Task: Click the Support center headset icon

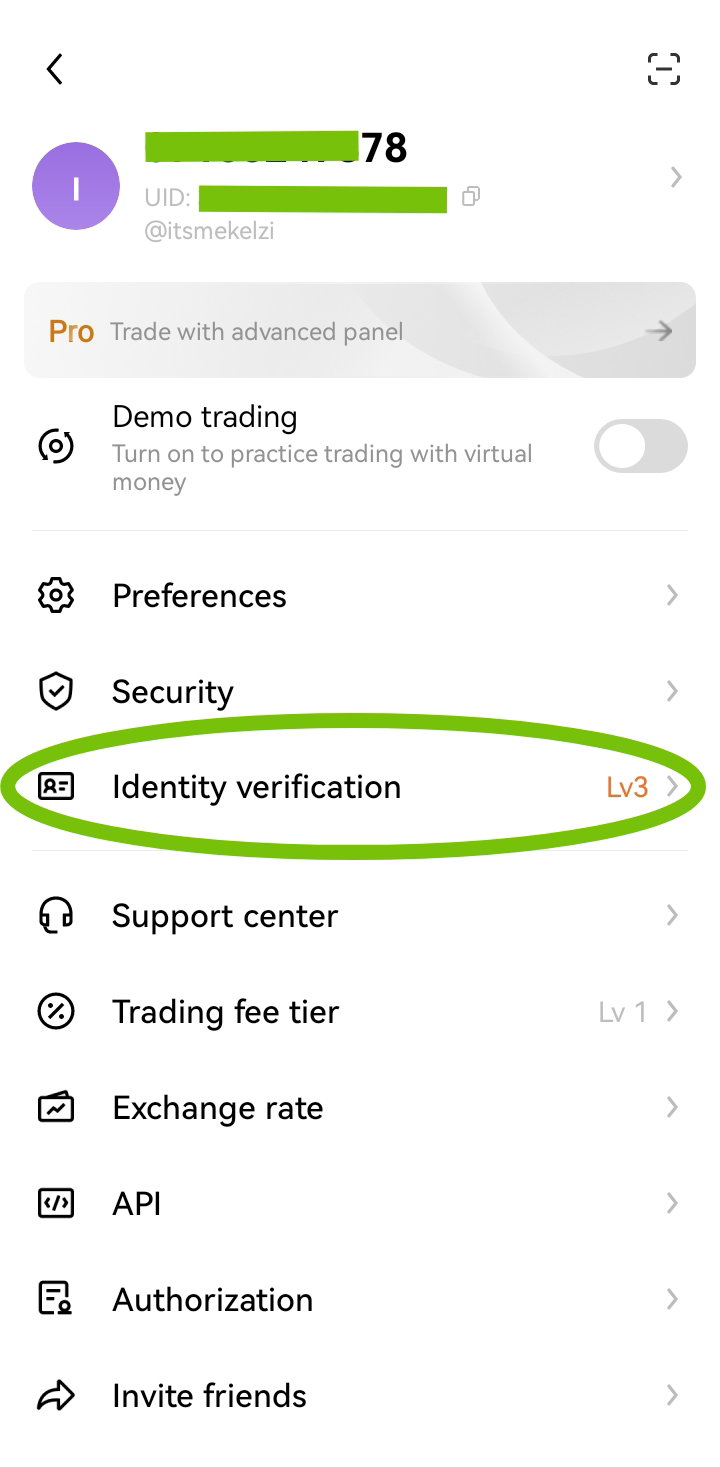Action: coord(56,916)
